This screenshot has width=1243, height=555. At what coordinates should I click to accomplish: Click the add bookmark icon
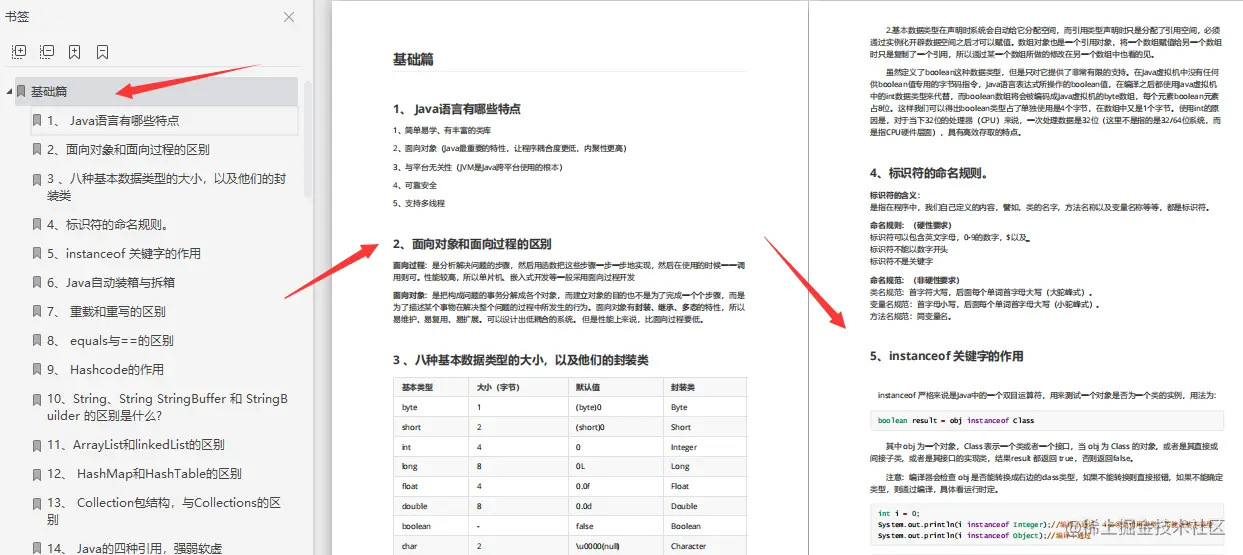pyautogui.click(x=75, y=52)
